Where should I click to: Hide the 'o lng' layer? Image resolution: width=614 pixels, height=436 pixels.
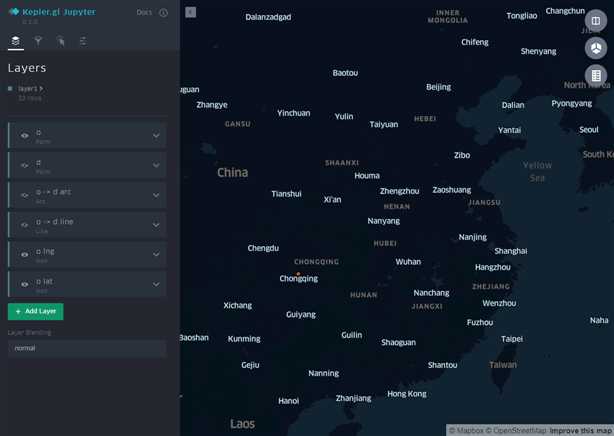coord(24,255)
